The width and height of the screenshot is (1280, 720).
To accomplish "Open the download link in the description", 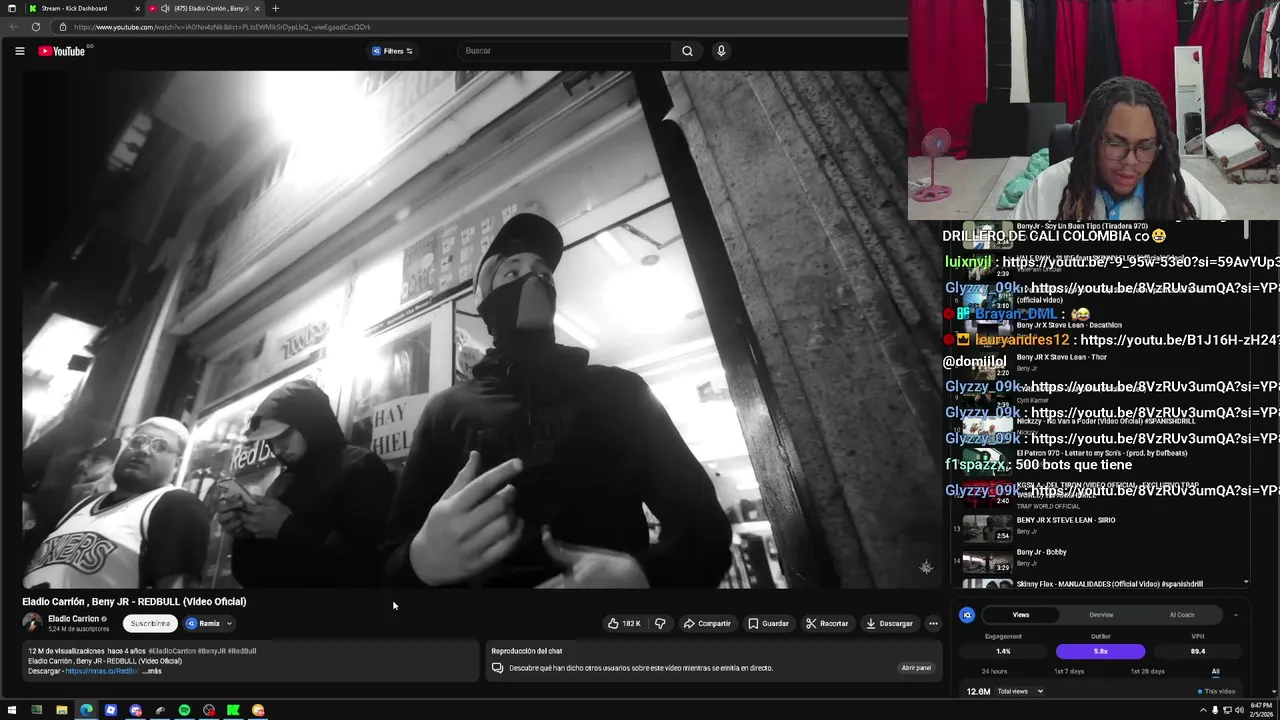I will pyautogui.click(x=101, y=671).
